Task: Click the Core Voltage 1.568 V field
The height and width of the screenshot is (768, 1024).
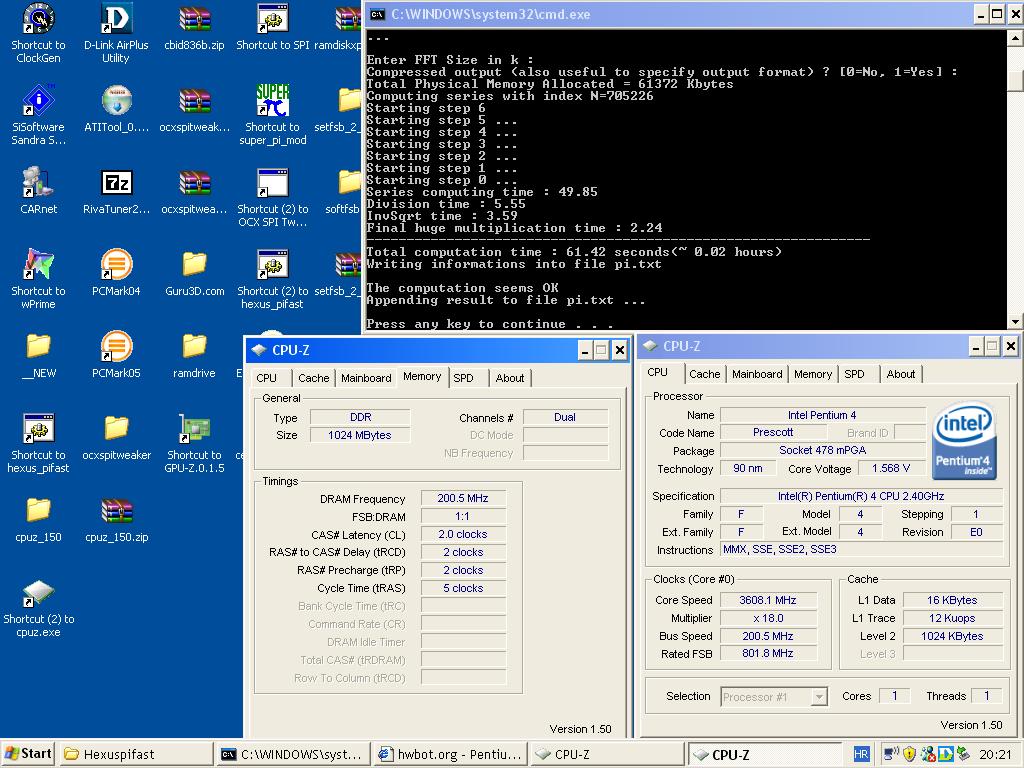Action: coord(891,468)
